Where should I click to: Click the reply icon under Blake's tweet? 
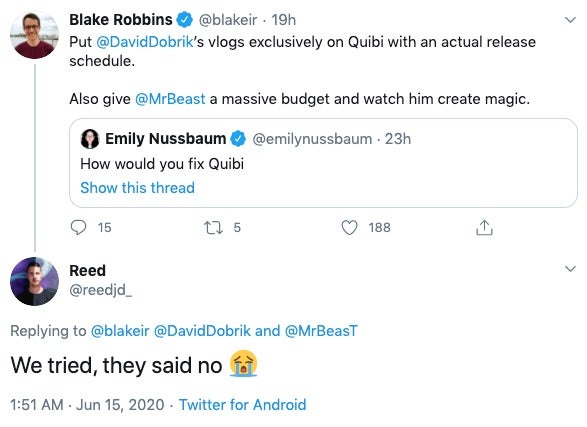pyautogui.click(x=78, y=227)
